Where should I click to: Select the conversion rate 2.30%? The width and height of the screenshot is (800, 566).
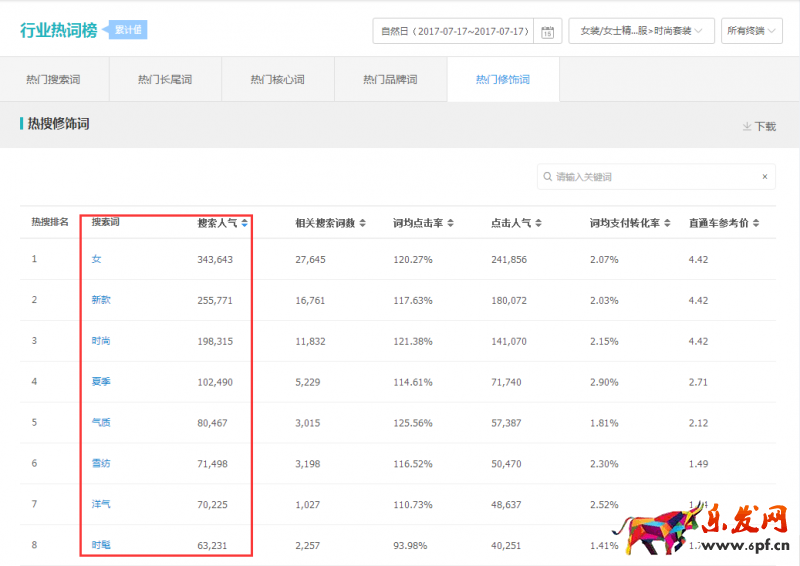click(x=604, y=464)
